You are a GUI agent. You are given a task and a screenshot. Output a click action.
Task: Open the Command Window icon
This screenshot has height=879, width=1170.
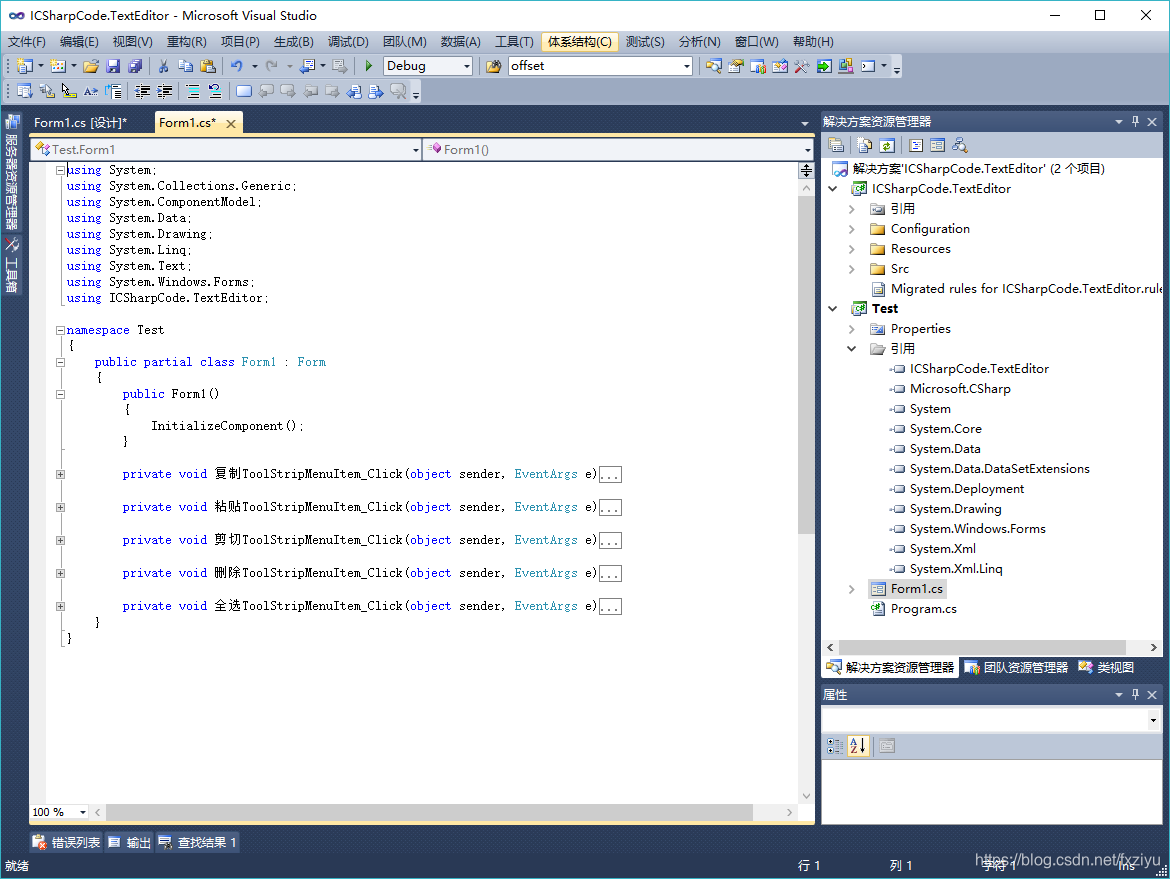point(868,66)
